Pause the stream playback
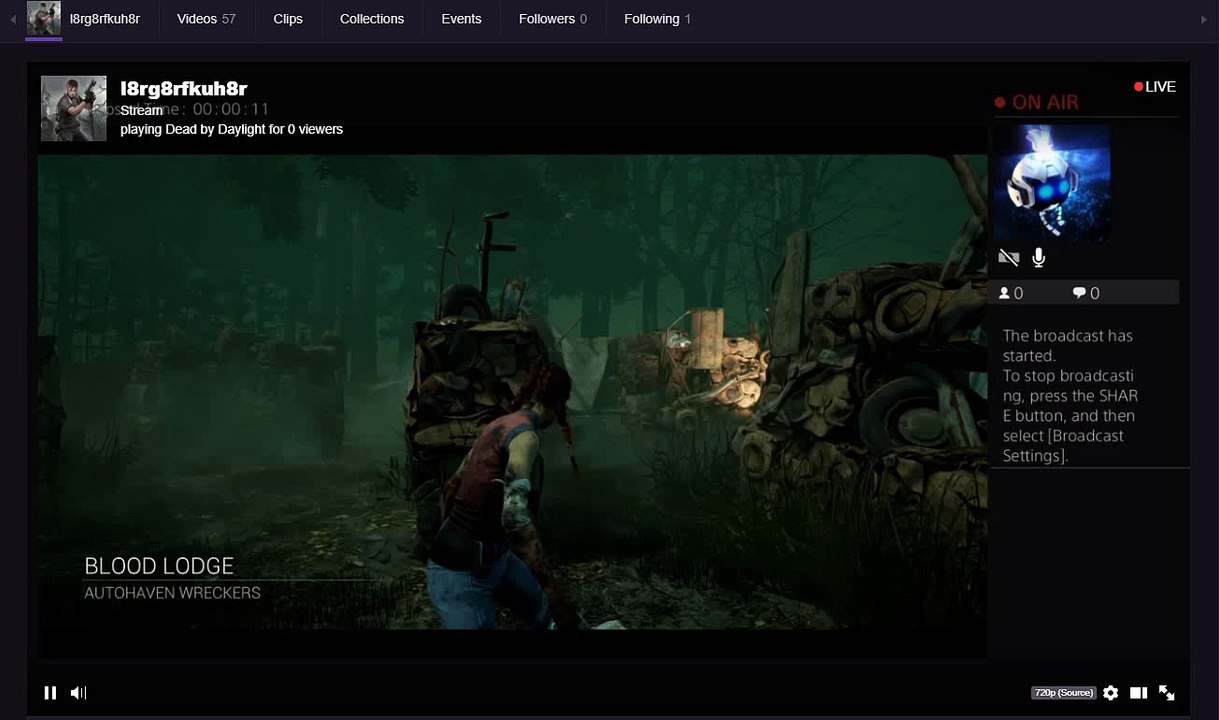This screenshot has height=720, width=1219. 50,692
